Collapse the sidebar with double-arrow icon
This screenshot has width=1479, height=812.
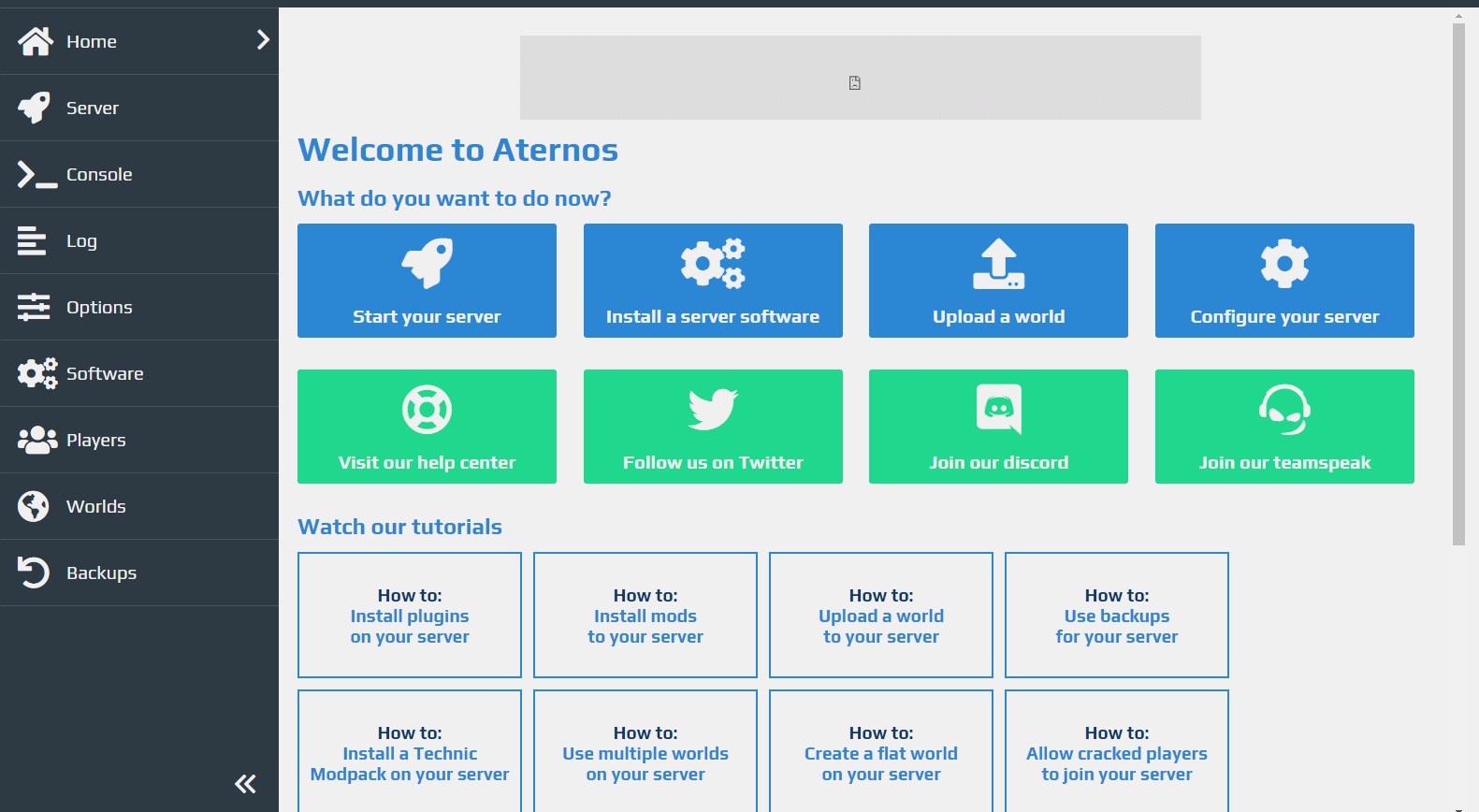[x=245, y=784]
